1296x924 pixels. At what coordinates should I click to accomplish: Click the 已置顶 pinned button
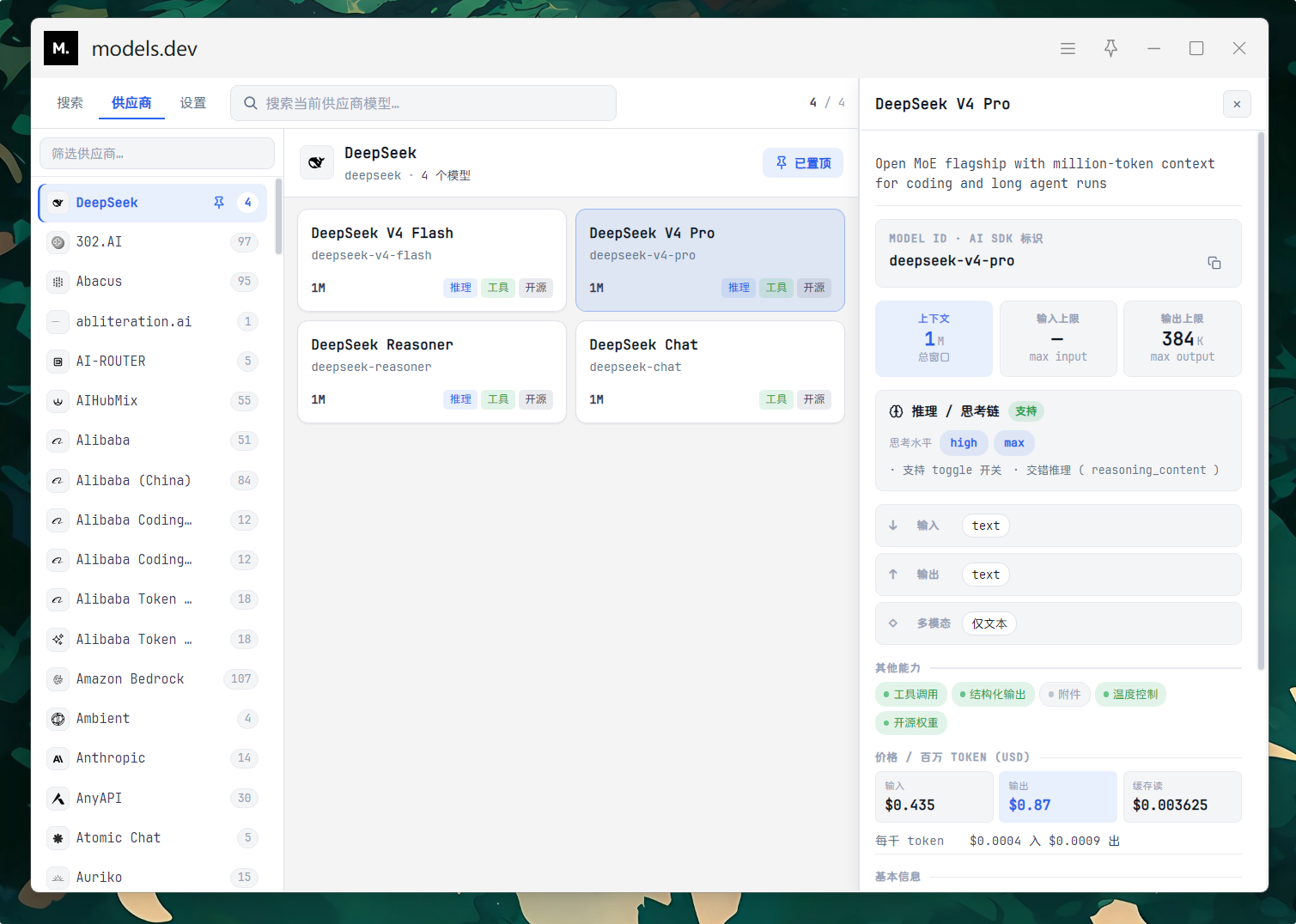click(x=803, y=163)
